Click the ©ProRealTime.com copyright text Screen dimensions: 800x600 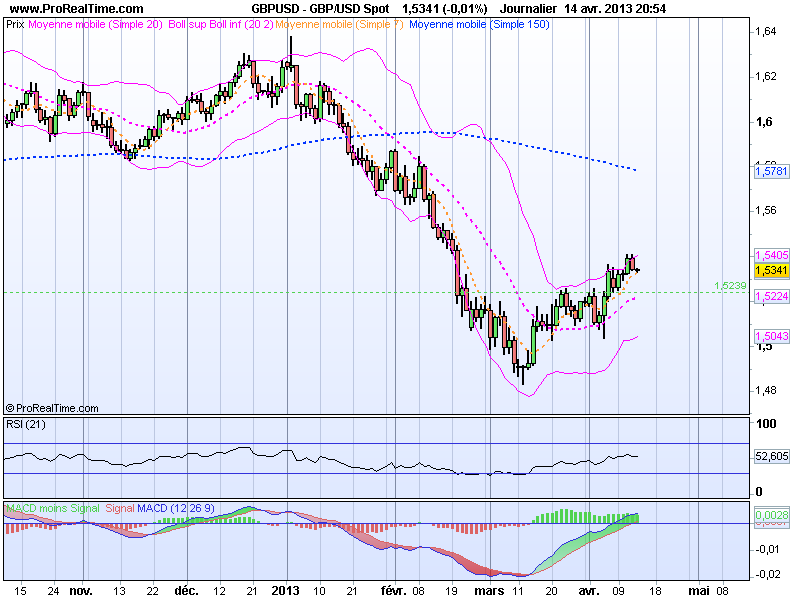tap(52, 408)
